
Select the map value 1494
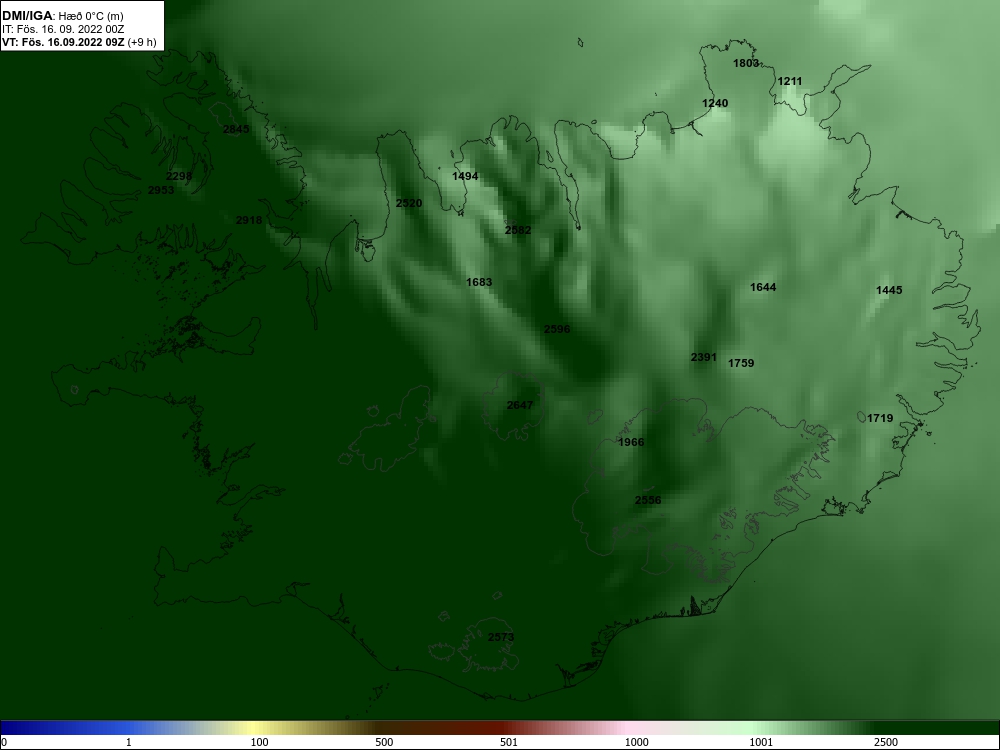(465, 176)
